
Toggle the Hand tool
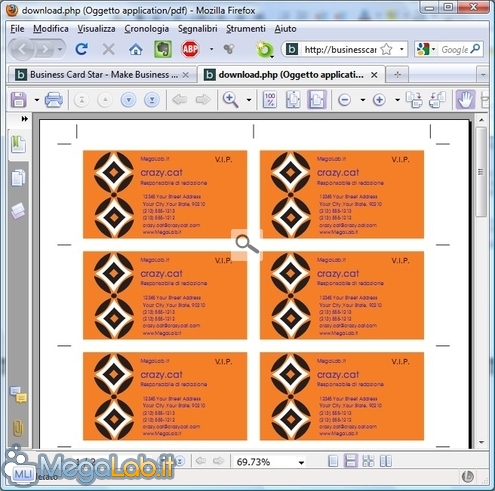465,100
